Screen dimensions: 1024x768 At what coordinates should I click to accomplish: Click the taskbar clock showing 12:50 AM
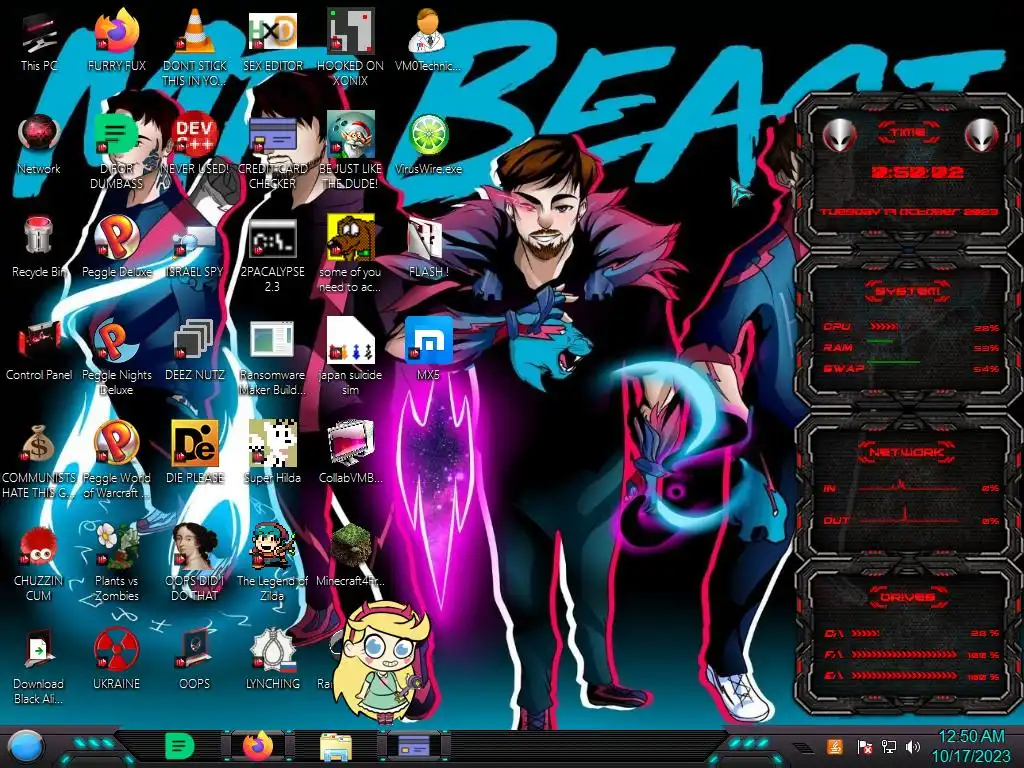click(x=971, y=746)
